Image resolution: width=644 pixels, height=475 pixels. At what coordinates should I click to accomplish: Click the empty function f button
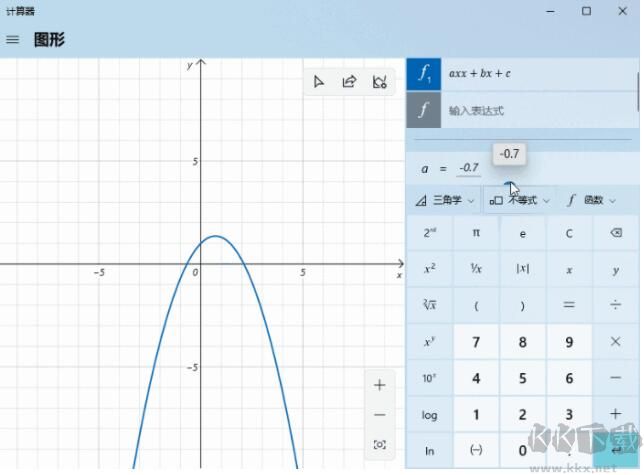pyautogui.click(x=424, y=110)
